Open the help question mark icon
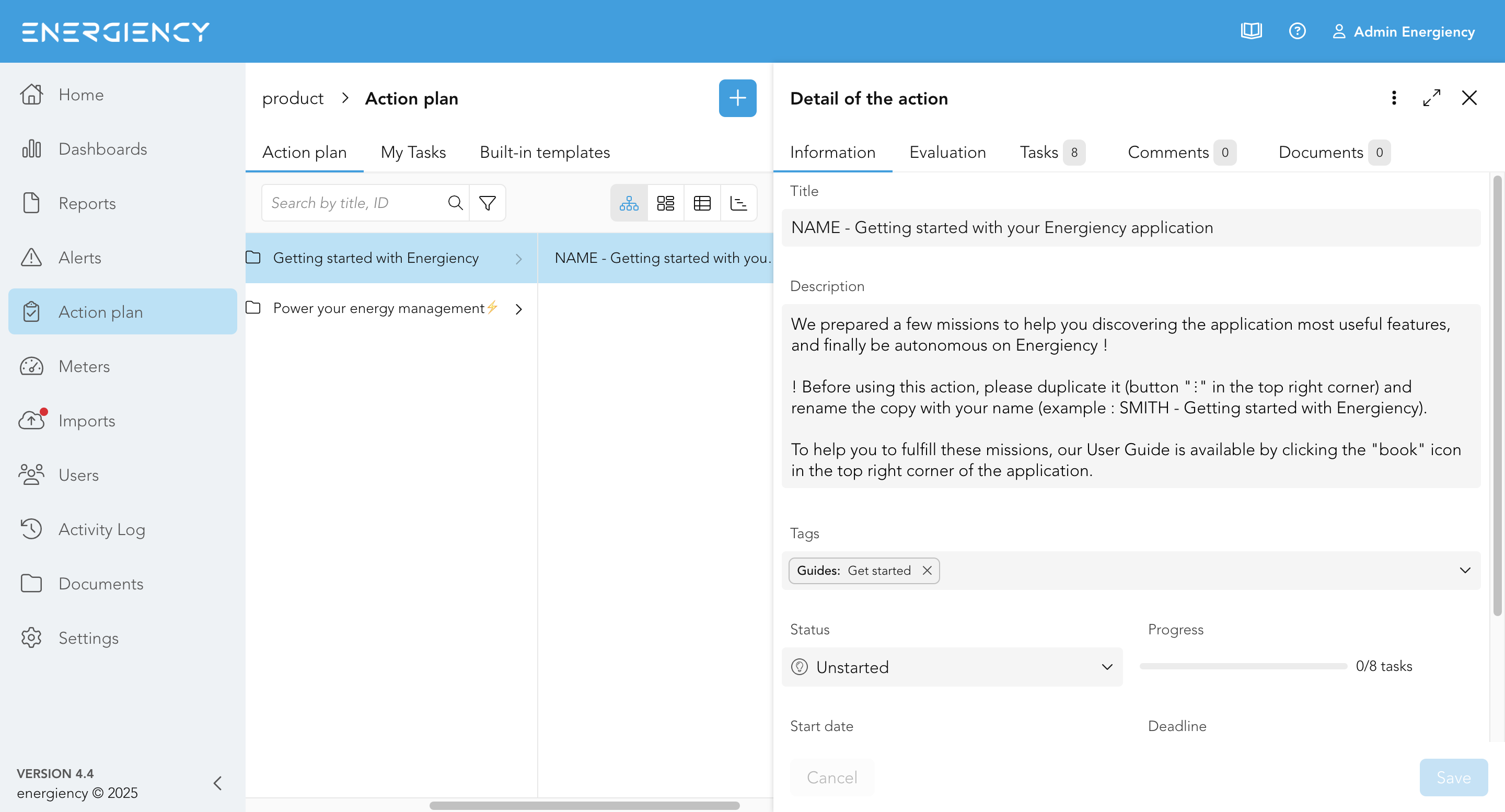 [x=1297, y=31]
